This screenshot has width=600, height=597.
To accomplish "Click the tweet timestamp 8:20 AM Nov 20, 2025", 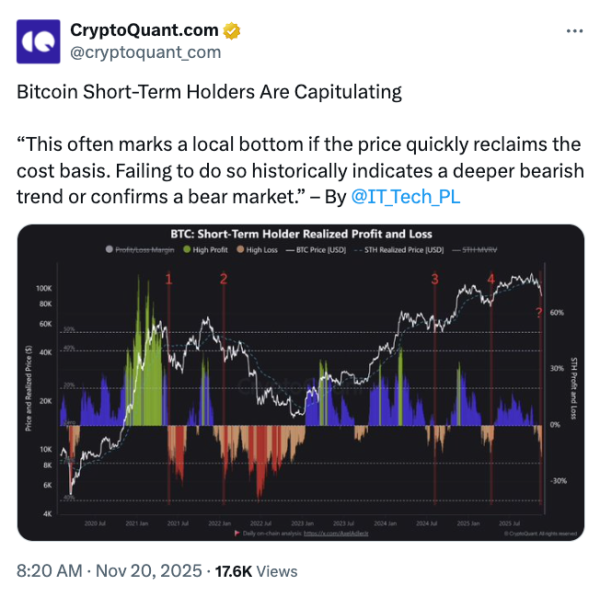I will (x=108, y=571).
